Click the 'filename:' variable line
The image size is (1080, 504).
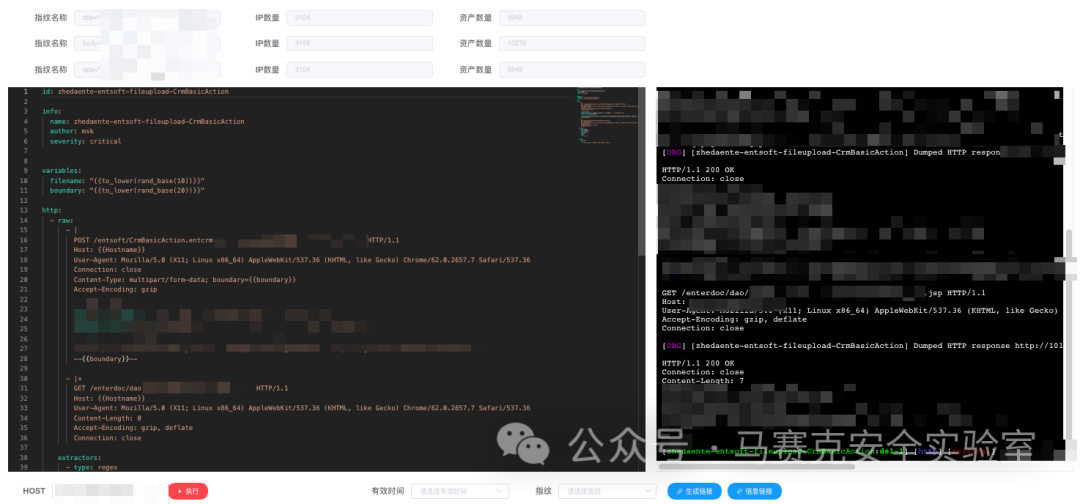[127, 180]
